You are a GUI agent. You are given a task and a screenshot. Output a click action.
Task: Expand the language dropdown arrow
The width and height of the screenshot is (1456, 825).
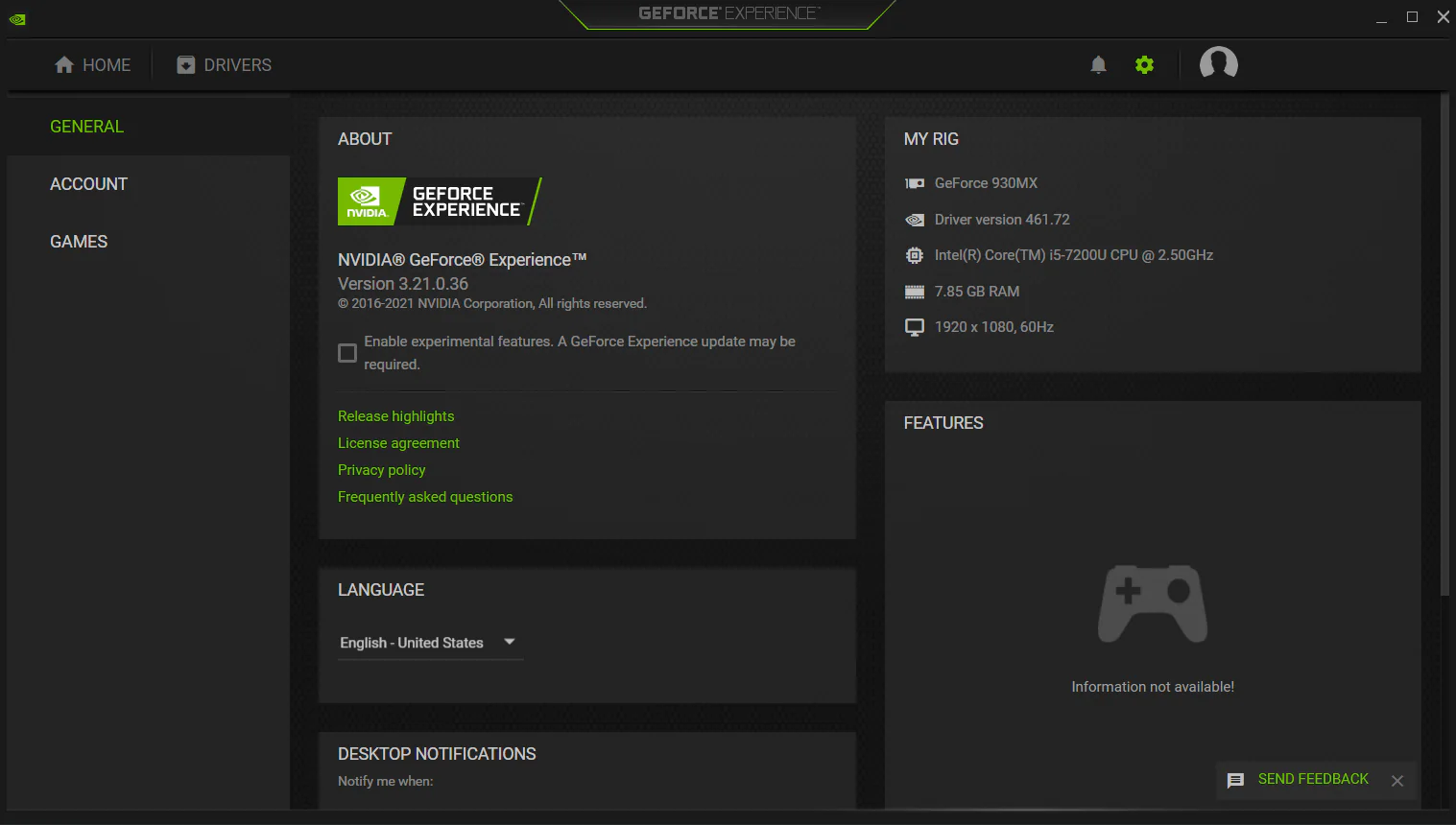pos(510,642)
